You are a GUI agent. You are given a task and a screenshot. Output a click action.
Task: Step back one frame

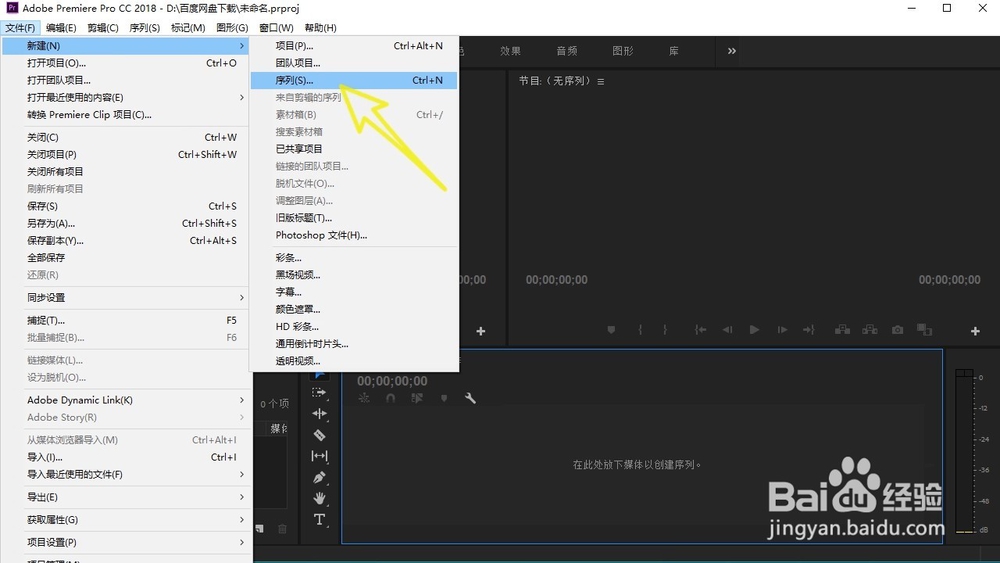pyautogui.click(x=727, y=330)
